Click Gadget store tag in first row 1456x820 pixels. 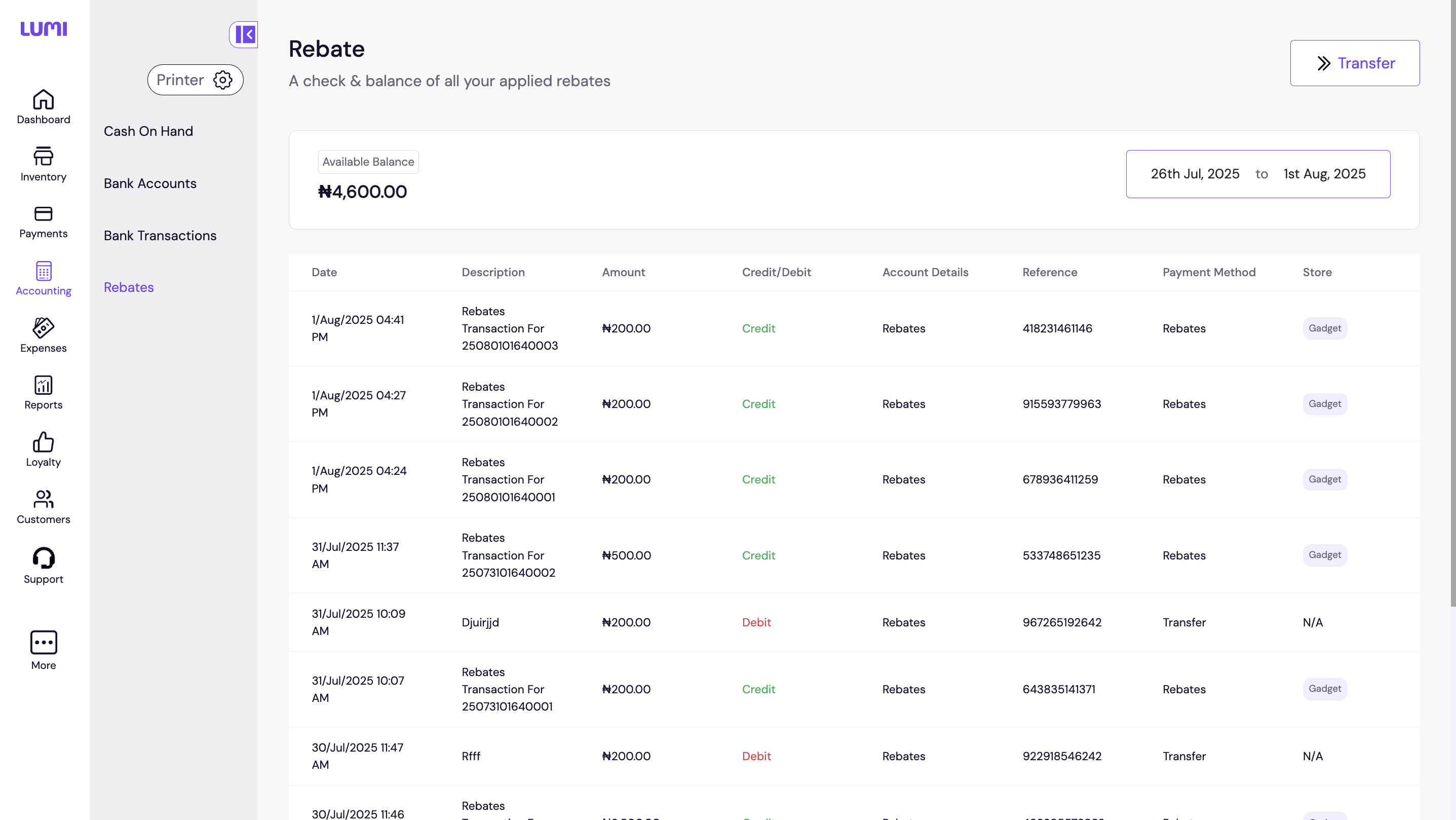(1324, 328)
